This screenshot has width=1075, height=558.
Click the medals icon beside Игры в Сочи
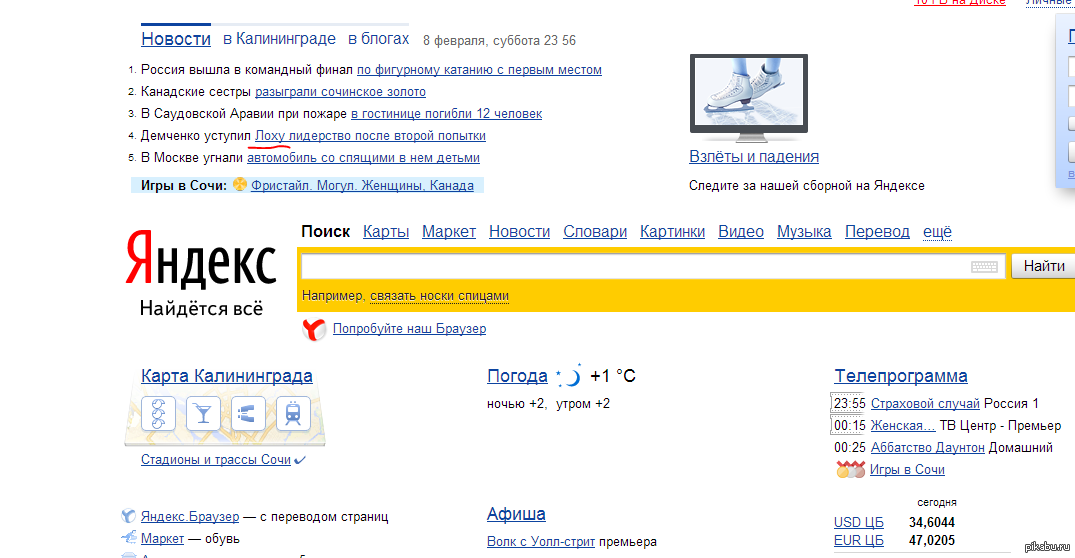pos(850,470)
